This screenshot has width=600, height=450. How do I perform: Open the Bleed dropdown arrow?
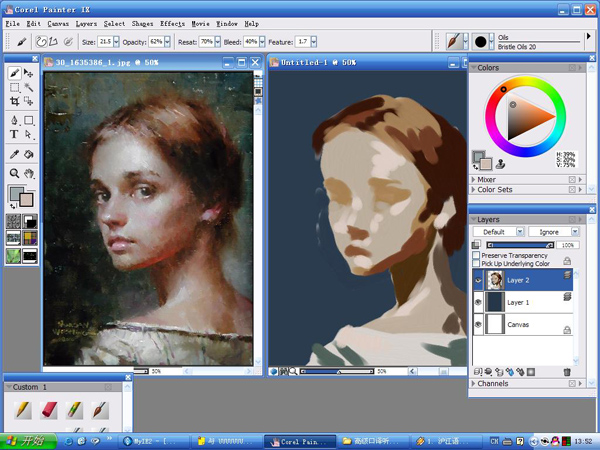(x=262, y=42)
